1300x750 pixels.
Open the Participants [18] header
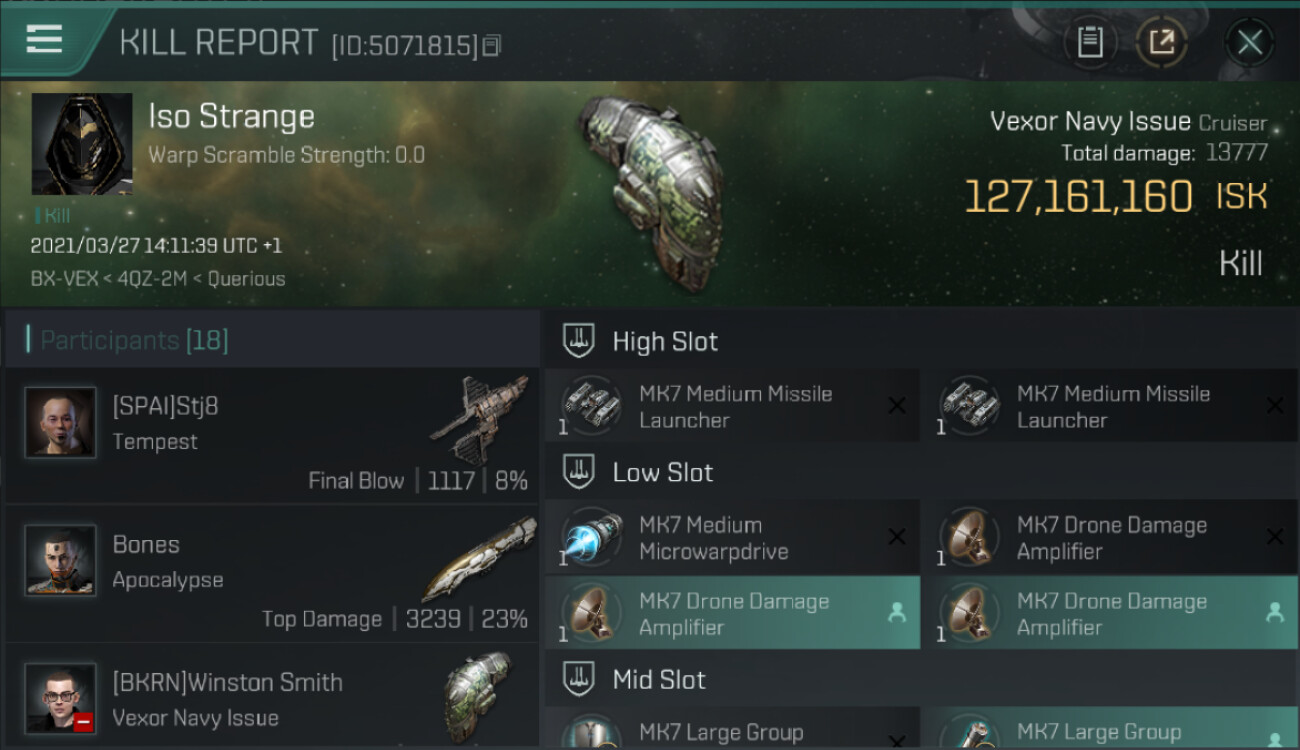point(134,340)
